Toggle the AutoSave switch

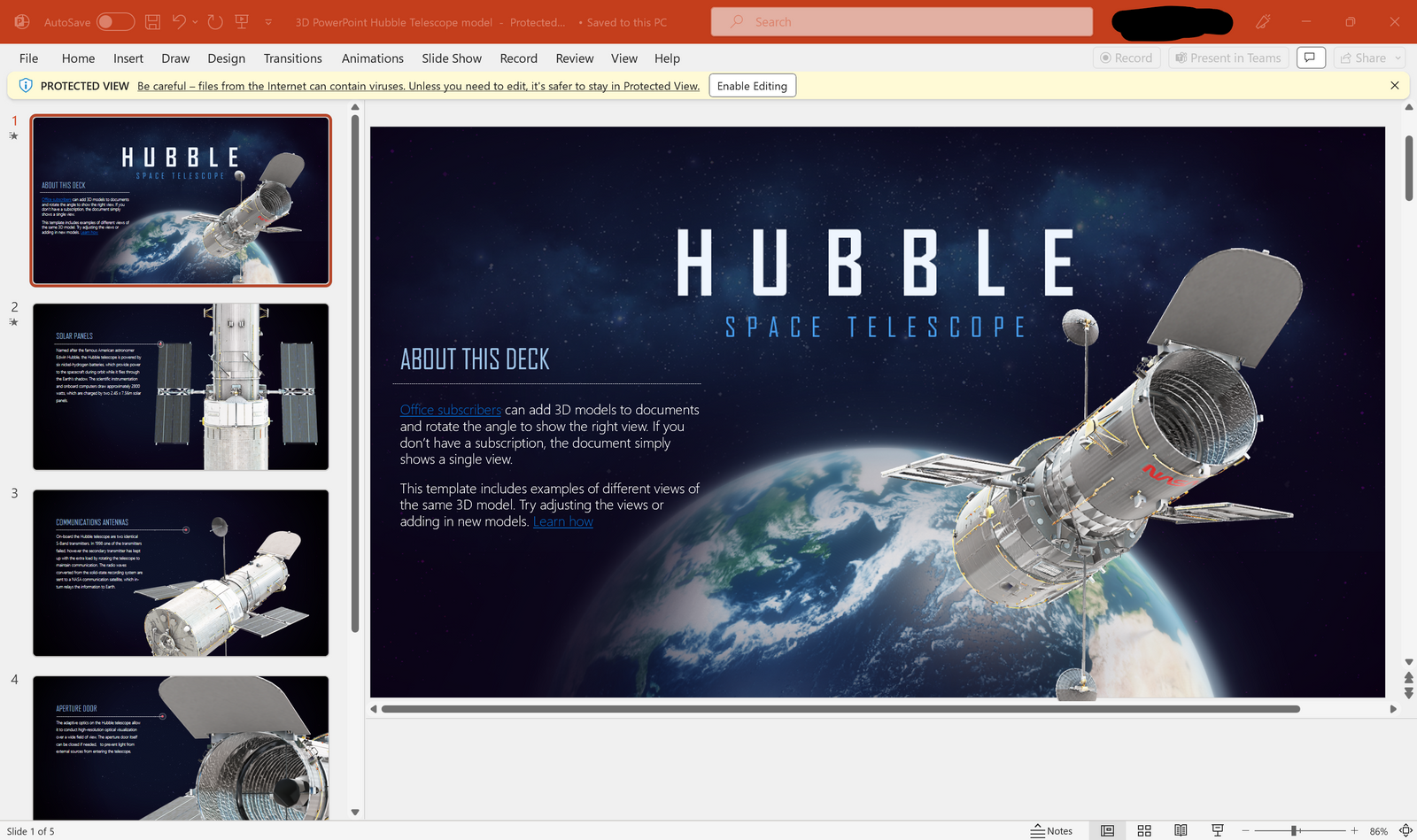tap(115, 22)
